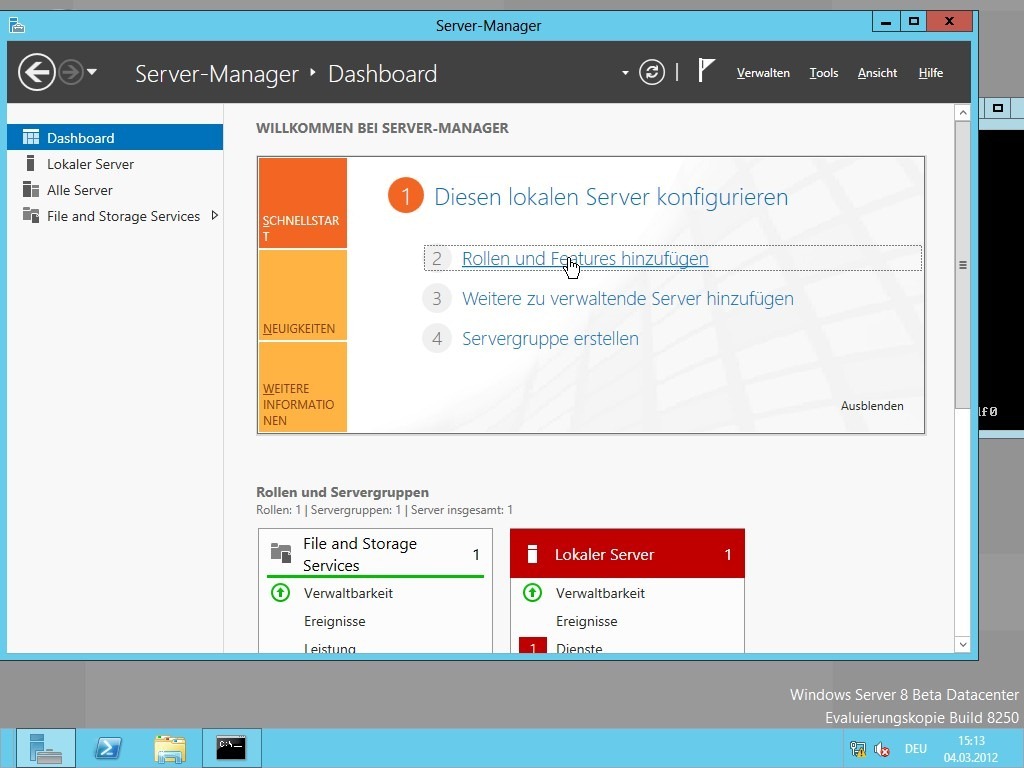Viewport: 1024px width, 768px height.
Task: Click Rollen und Features hinzufügen link
Action: pyautogui.click(x=585, y=259)
